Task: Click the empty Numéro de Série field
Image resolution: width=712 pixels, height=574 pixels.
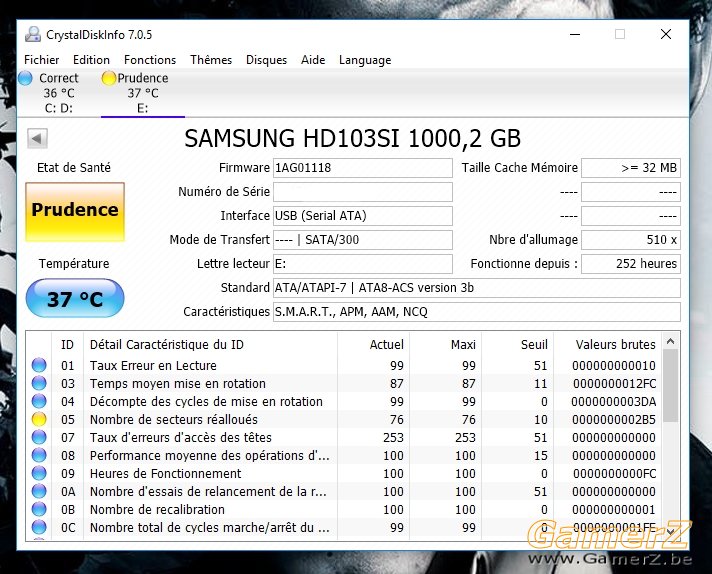Action: [362, 192]
